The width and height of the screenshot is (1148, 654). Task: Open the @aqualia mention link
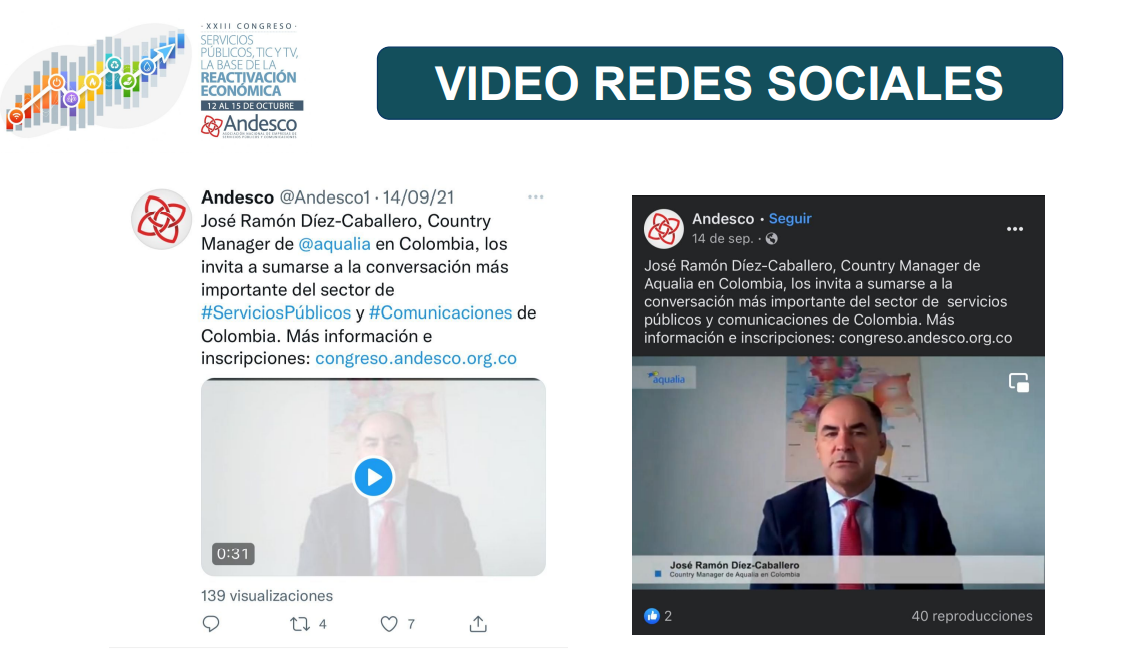(335, 244)
